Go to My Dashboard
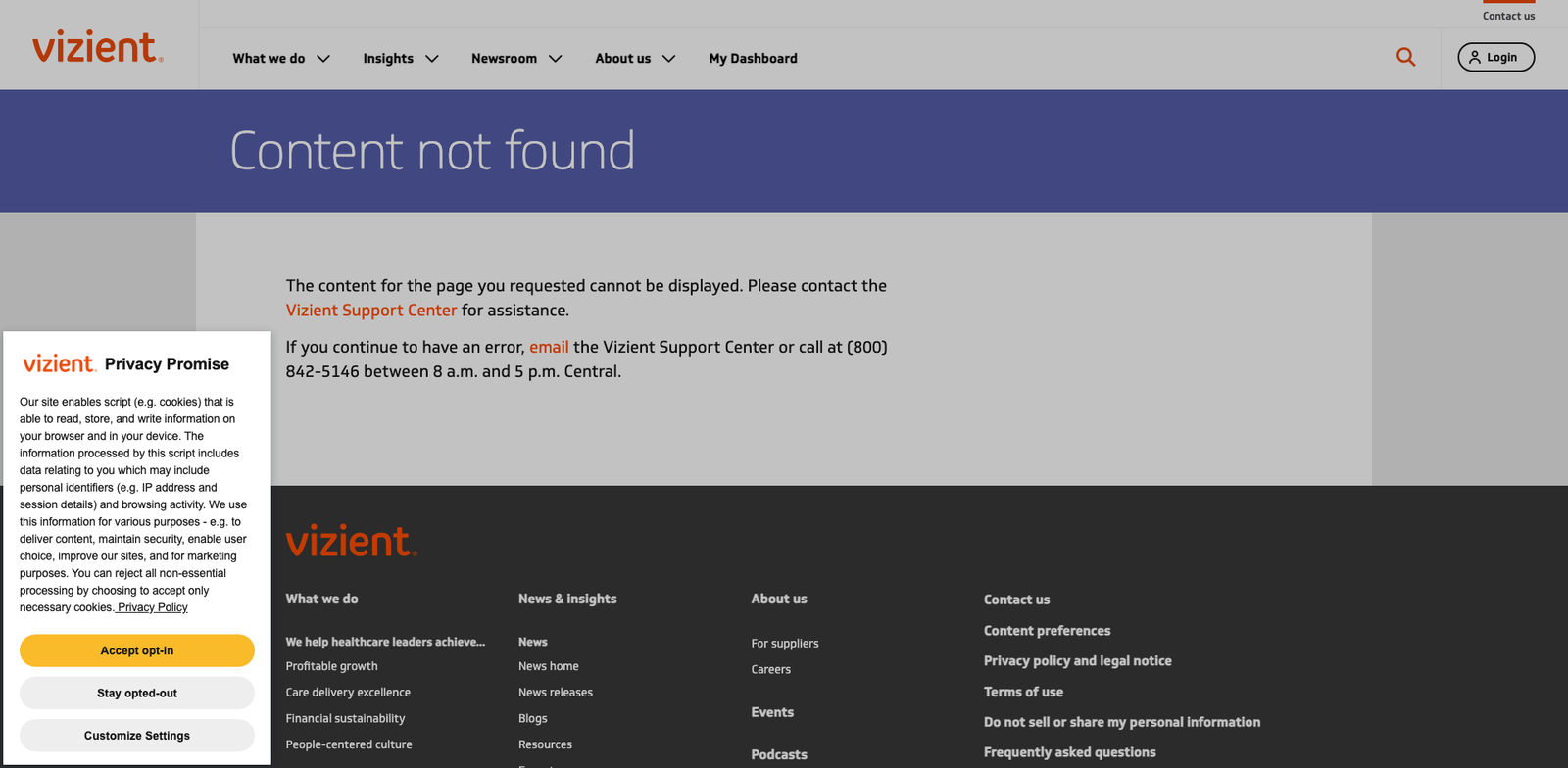The width and height of the screenshot is (1568, 768). tap(753, 59)
